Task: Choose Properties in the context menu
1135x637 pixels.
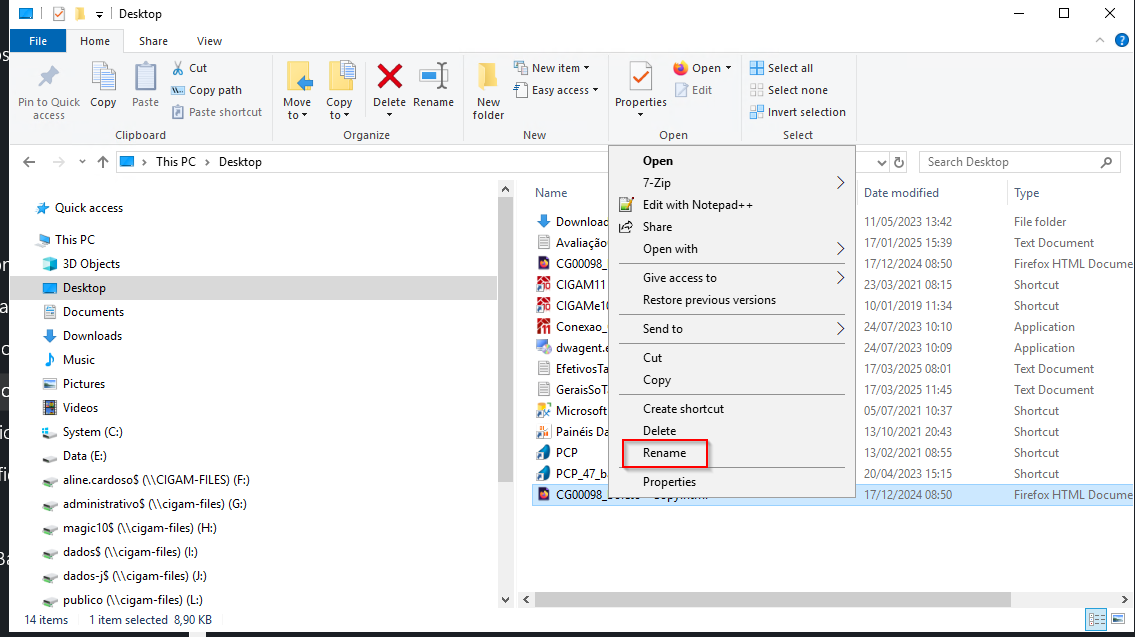Action: 732,482
